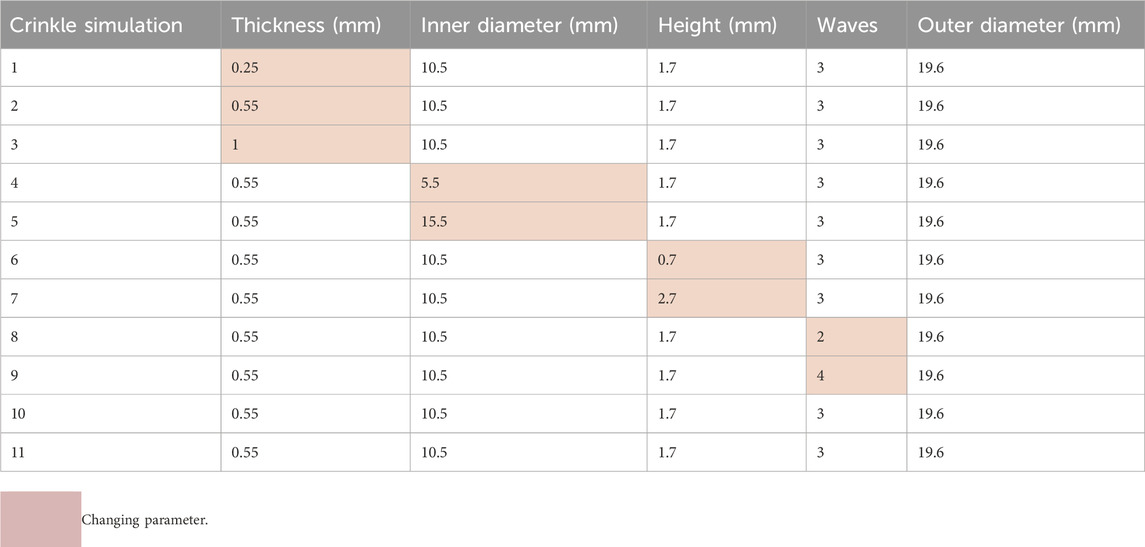The image size is (1145, 547).
Task: Click highlighted height cell 2.7
Action: point(727,298)
